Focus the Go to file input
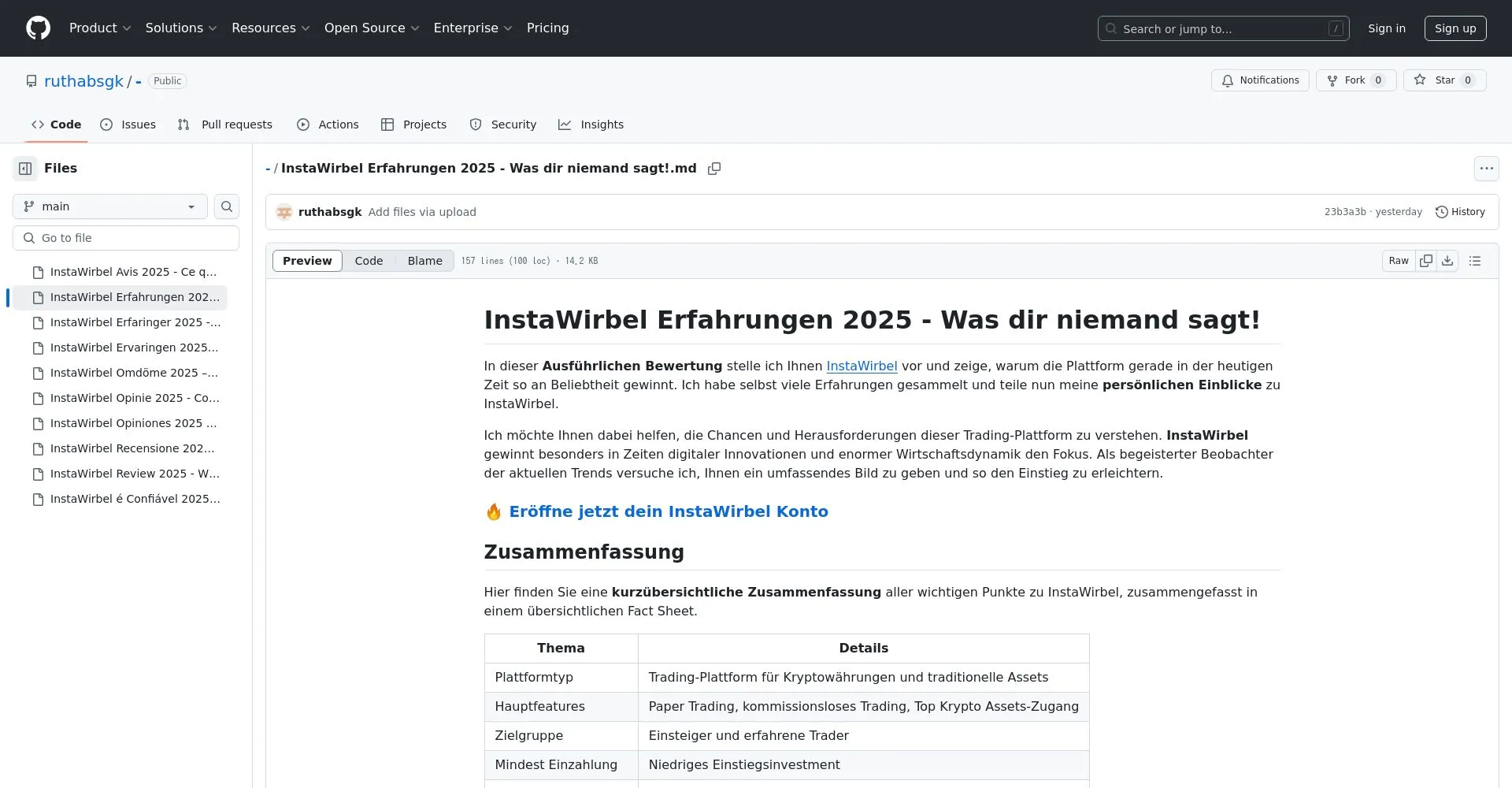 coord(126,238)
